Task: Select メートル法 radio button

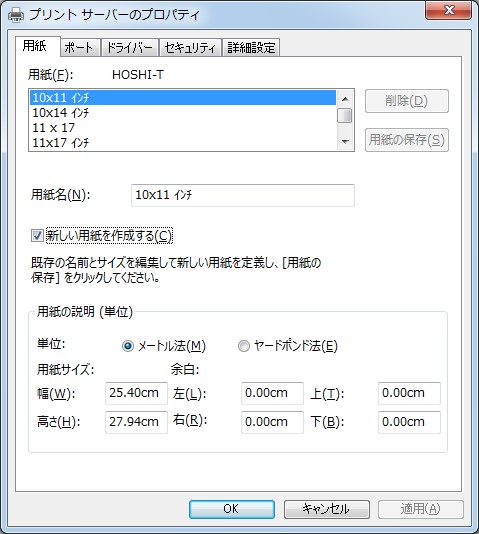Action: (128, 346)
